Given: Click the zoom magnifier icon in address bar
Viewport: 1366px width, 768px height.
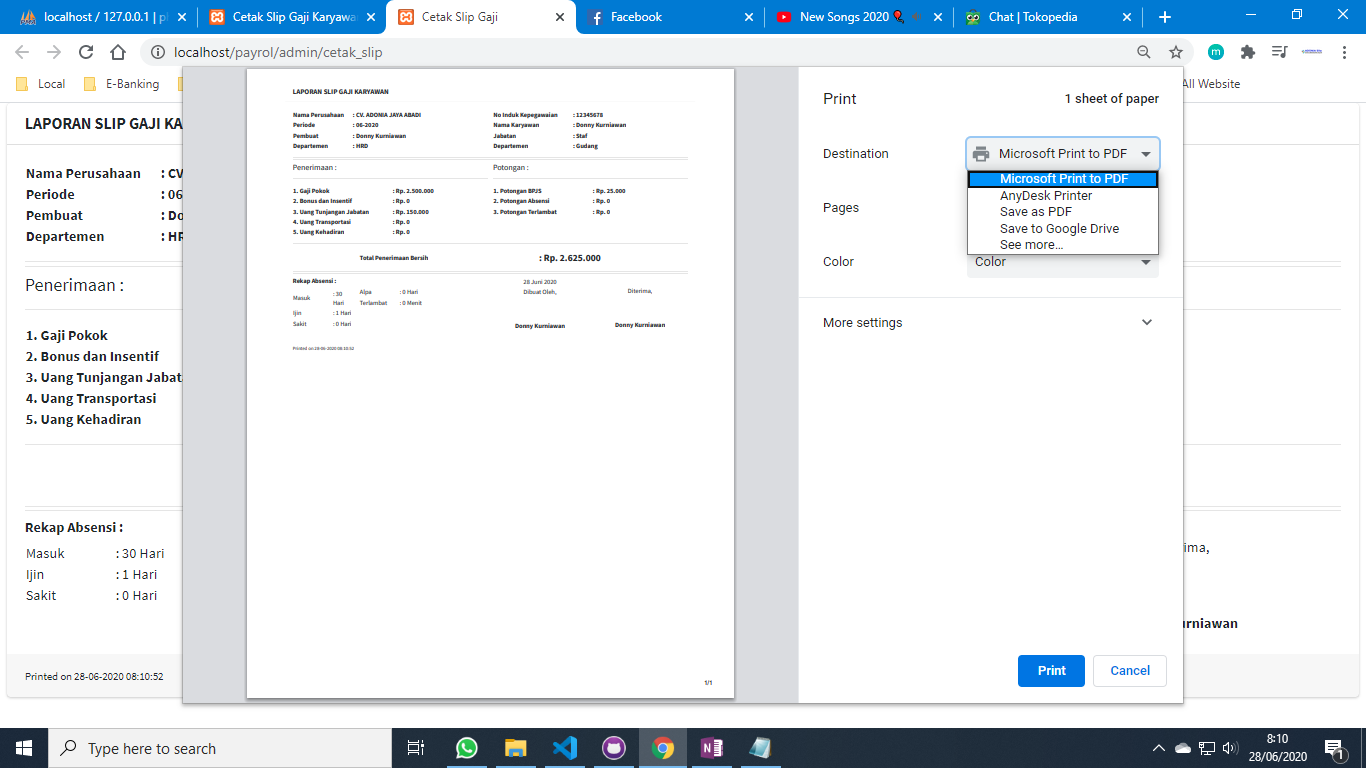Looking at the screenshot, I should [x=1144, y=52].
